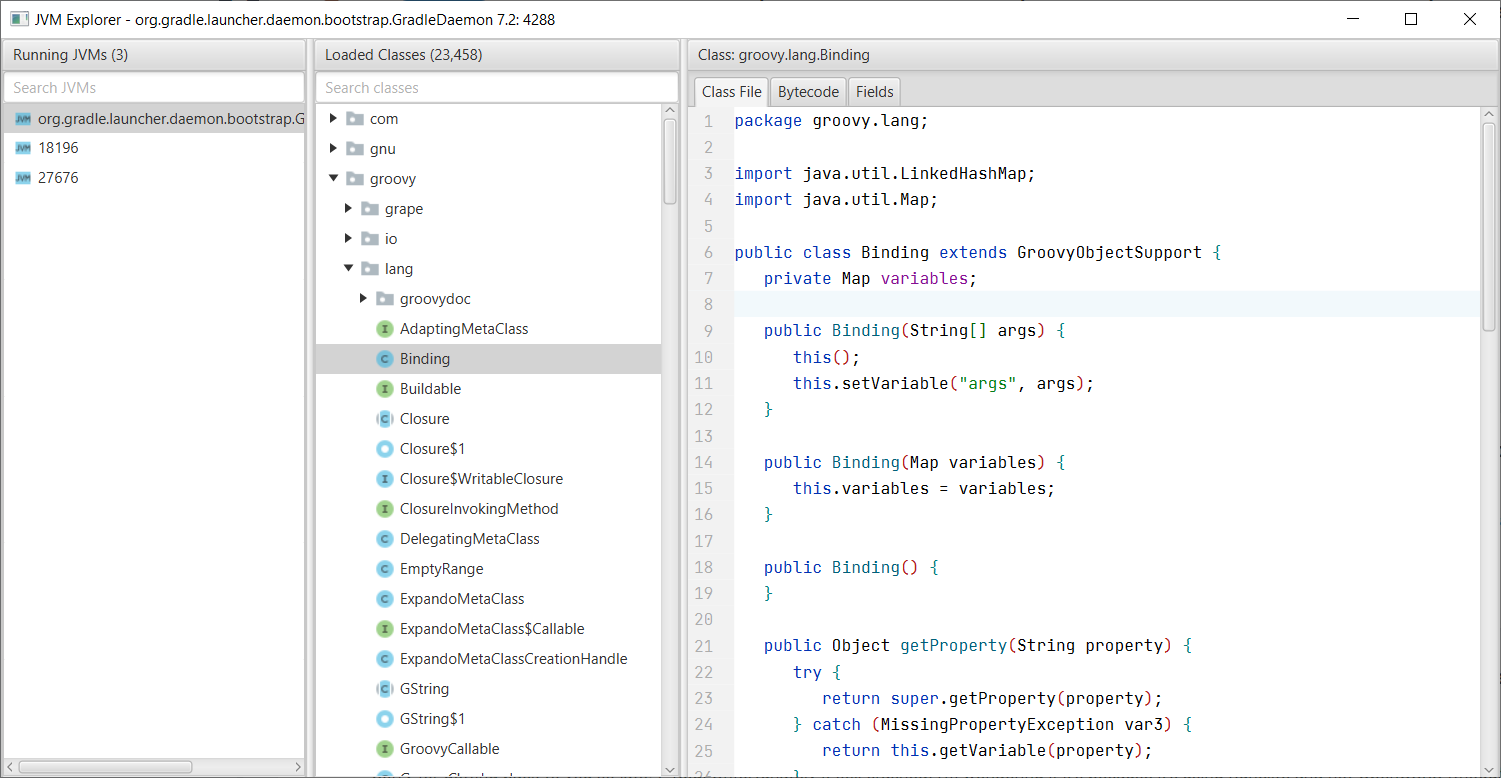Click the icon of ExpandoMetaClassCreationHandle

point(384,659)
